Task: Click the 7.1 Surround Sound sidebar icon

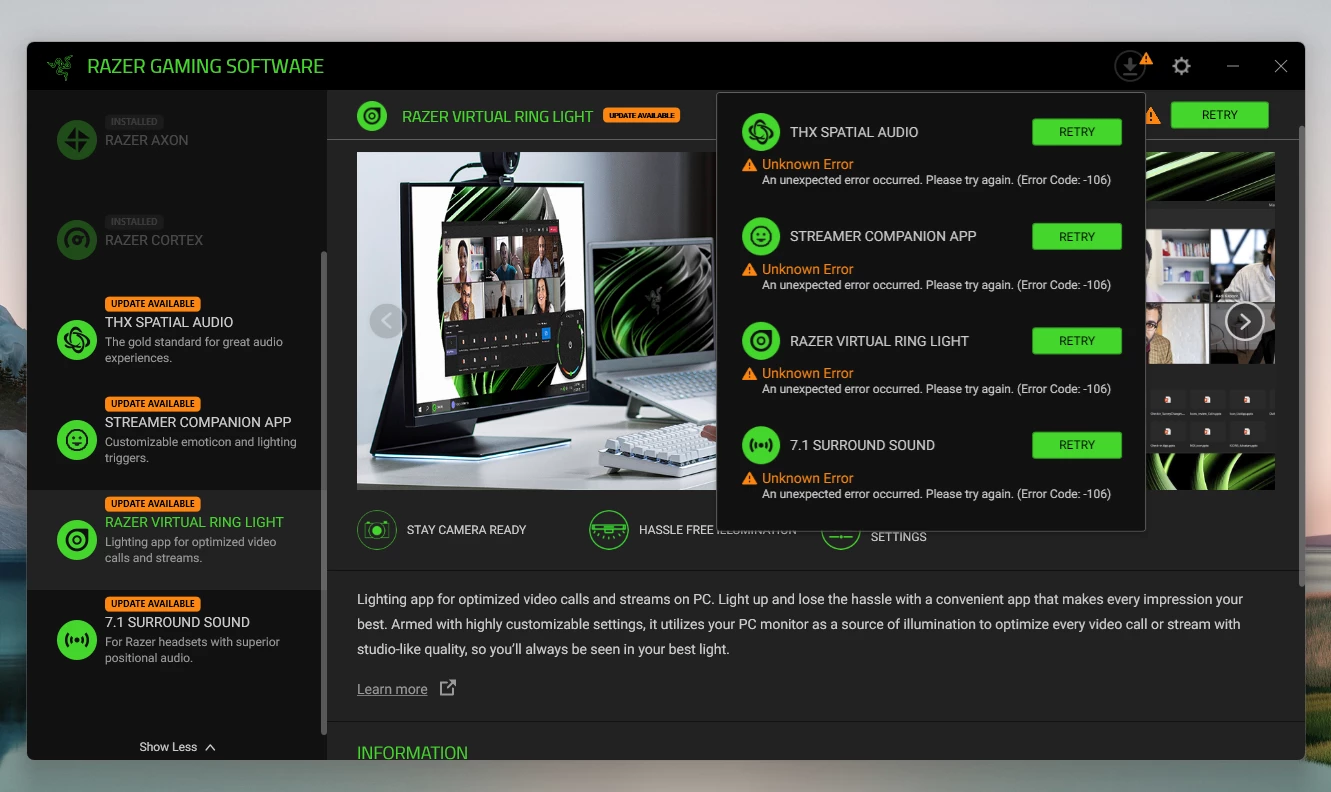Action: [x=77, y=640]
